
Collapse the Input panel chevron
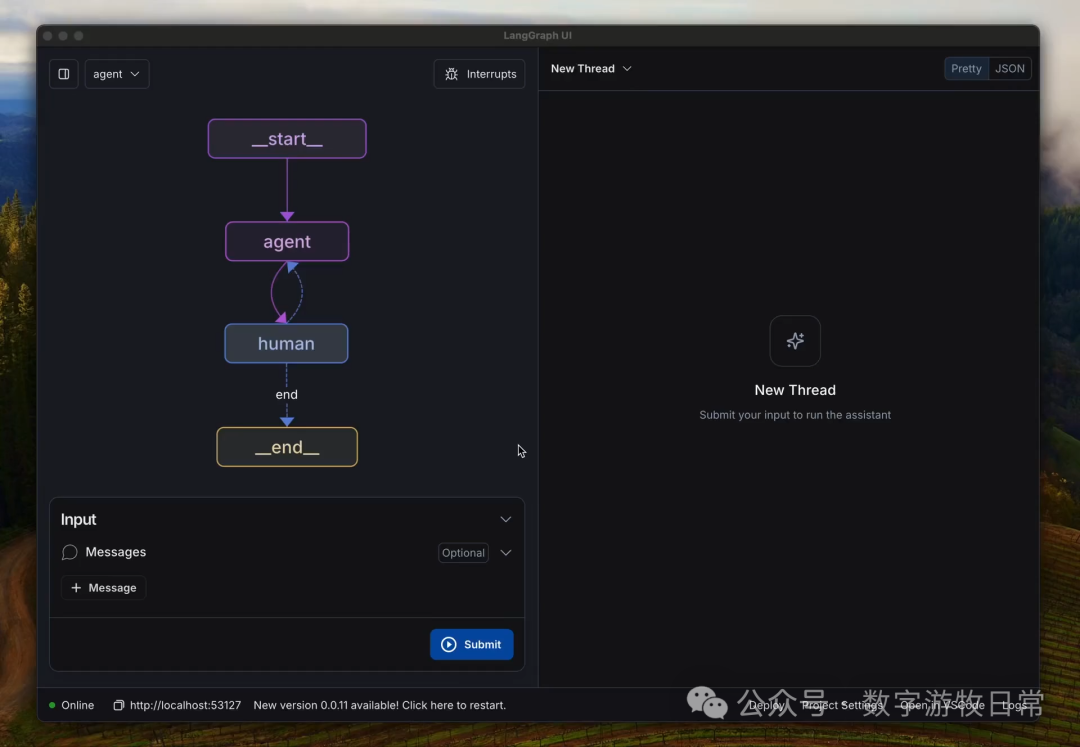[506, 520]
